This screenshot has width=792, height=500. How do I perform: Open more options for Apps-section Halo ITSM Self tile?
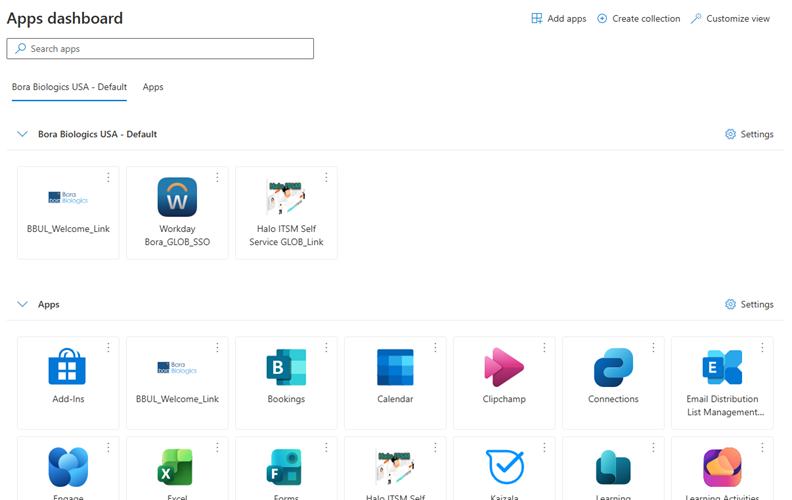435,447
